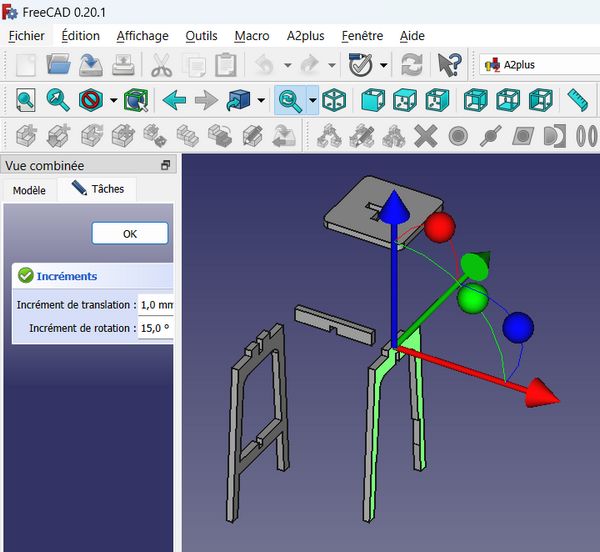This screenshot has height=552, width=600.
Task: Switch to the Modèle tab
Action: tap(29, 190)
